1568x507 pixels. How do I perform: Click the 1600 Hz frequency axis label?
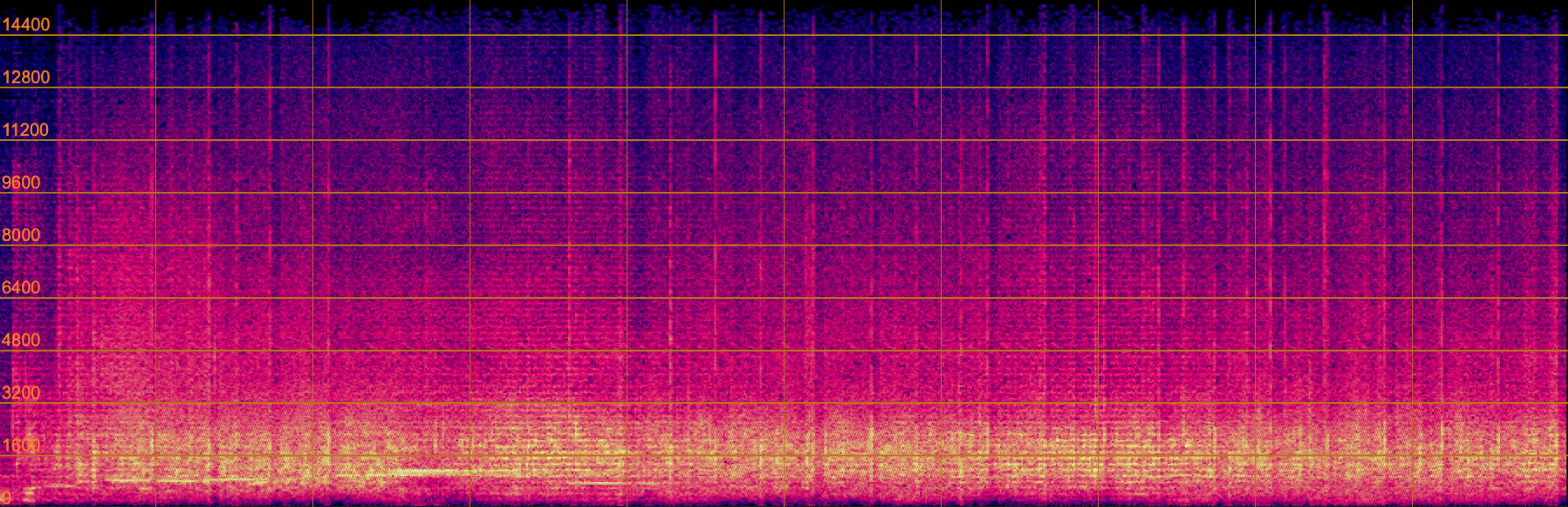coord(21,445)
